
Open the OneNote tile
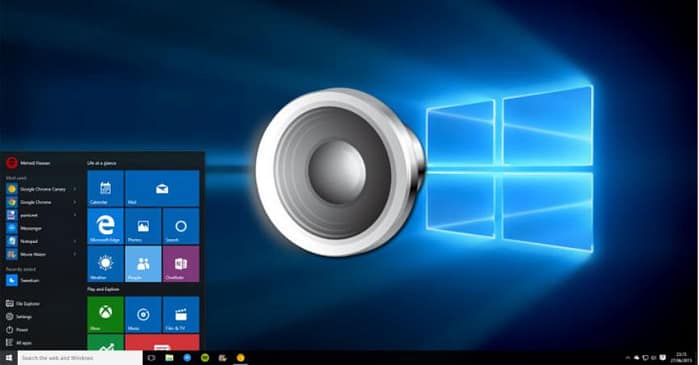pyautogui.click(x=181, y=264)
